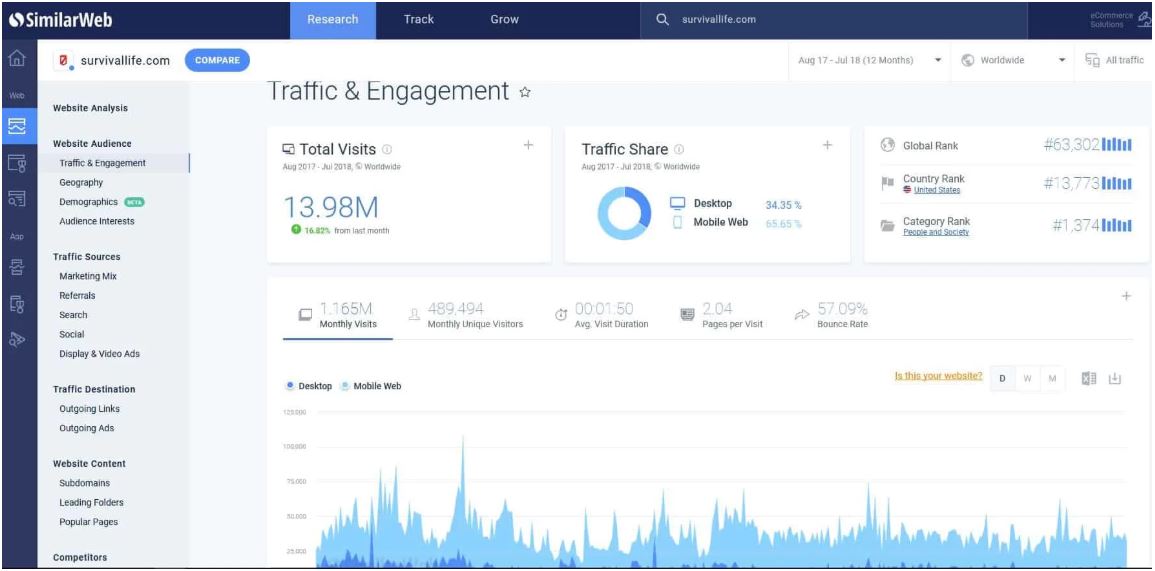Screen dimensions: 1155x571
Task: Click info icon beside Traffic Share
Action: tap(679, 150)
